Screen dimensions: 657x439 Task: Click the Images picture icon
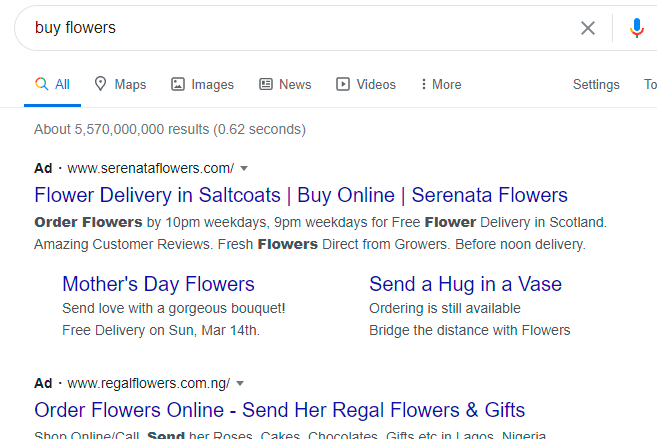click(178, 84)
